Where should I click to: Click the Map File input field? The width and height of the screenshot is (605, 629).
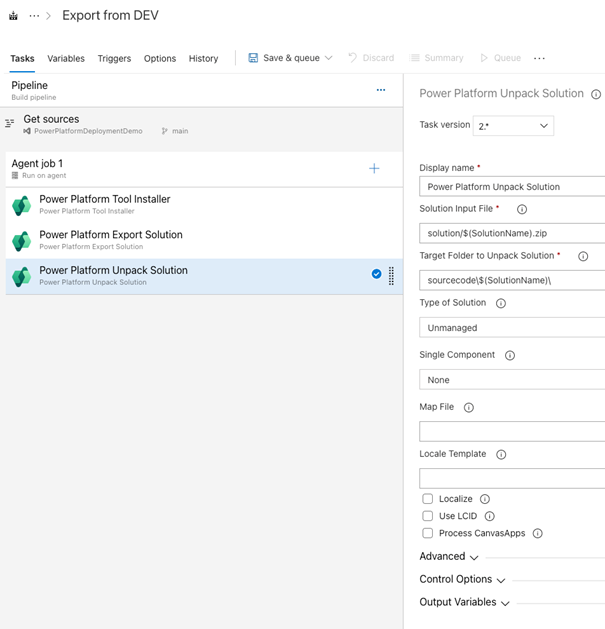[512, 431]
